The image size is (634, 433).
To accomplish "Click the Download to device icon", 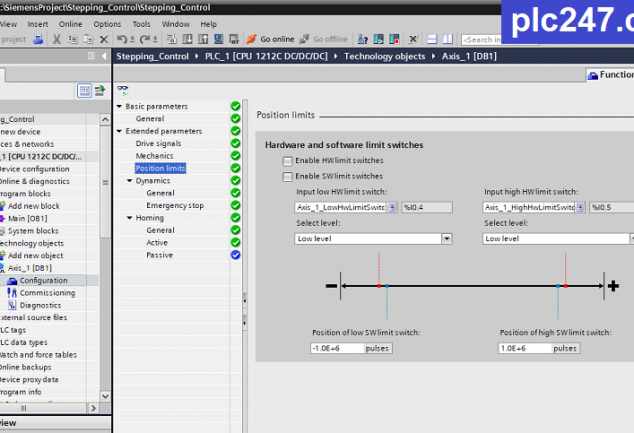I will pyautogui.click(x=188, y=39).
